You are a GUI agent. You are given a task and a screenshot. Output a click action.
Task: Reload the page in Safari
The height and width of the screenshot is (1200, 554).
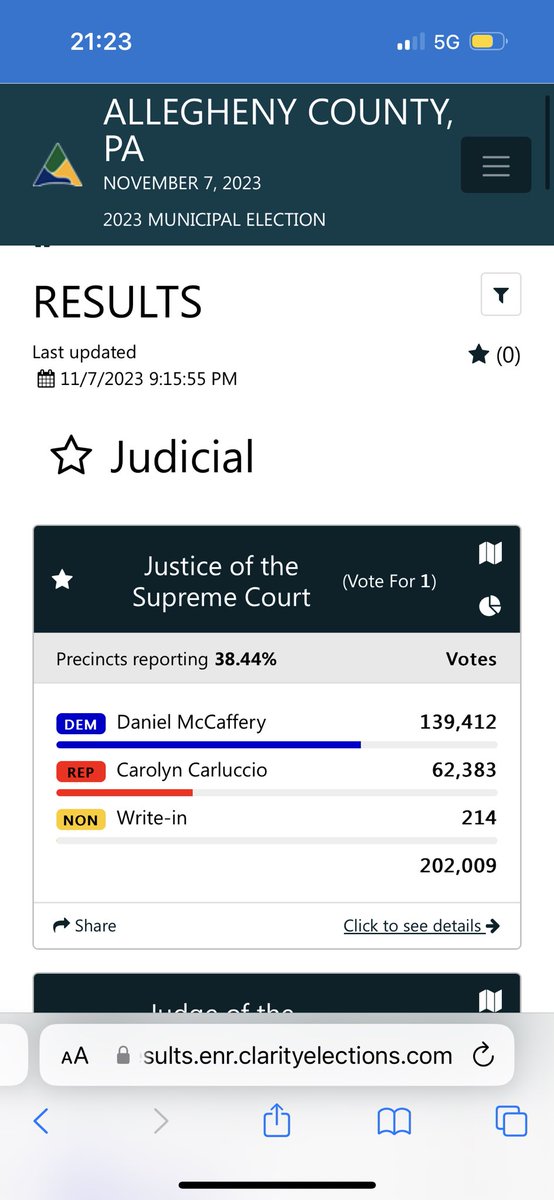tap(483, 1056)
